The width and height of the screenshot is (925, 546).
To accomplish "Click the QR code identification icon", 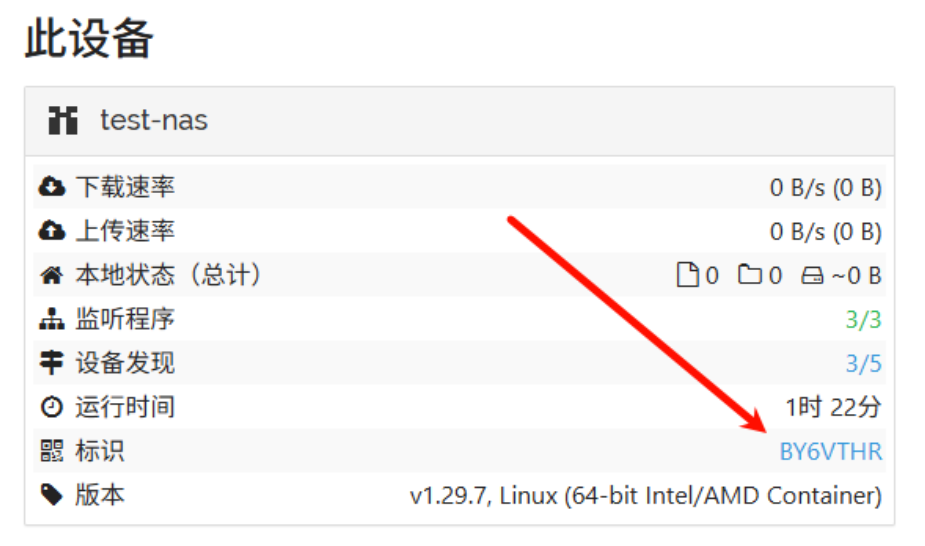I will click(52, 451).
